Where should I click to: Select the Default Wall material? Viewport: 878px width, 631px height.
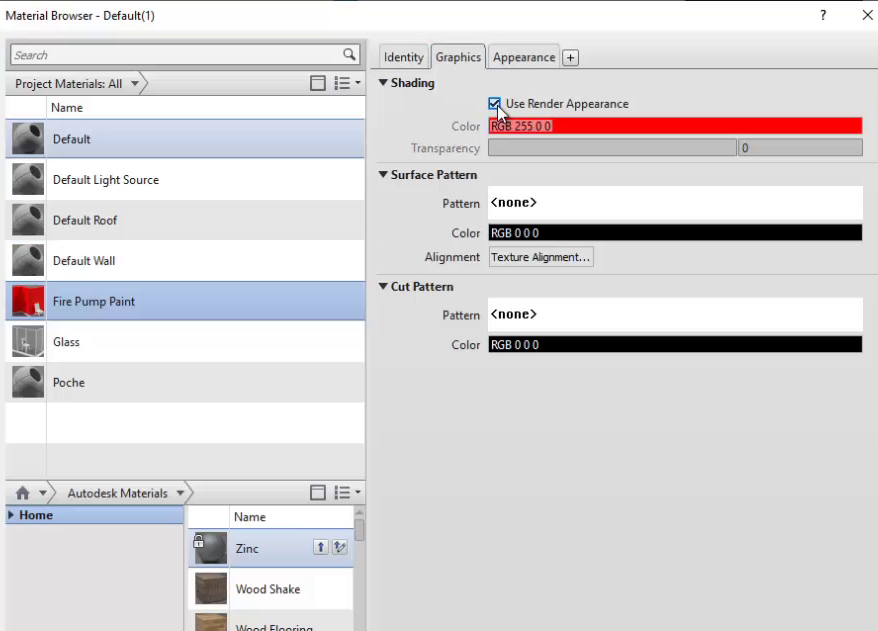point(185,260)
